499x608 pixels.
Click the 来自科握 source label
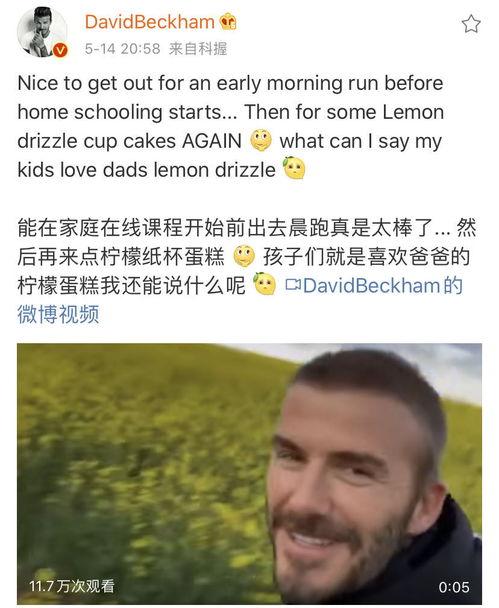click(198, 48)
